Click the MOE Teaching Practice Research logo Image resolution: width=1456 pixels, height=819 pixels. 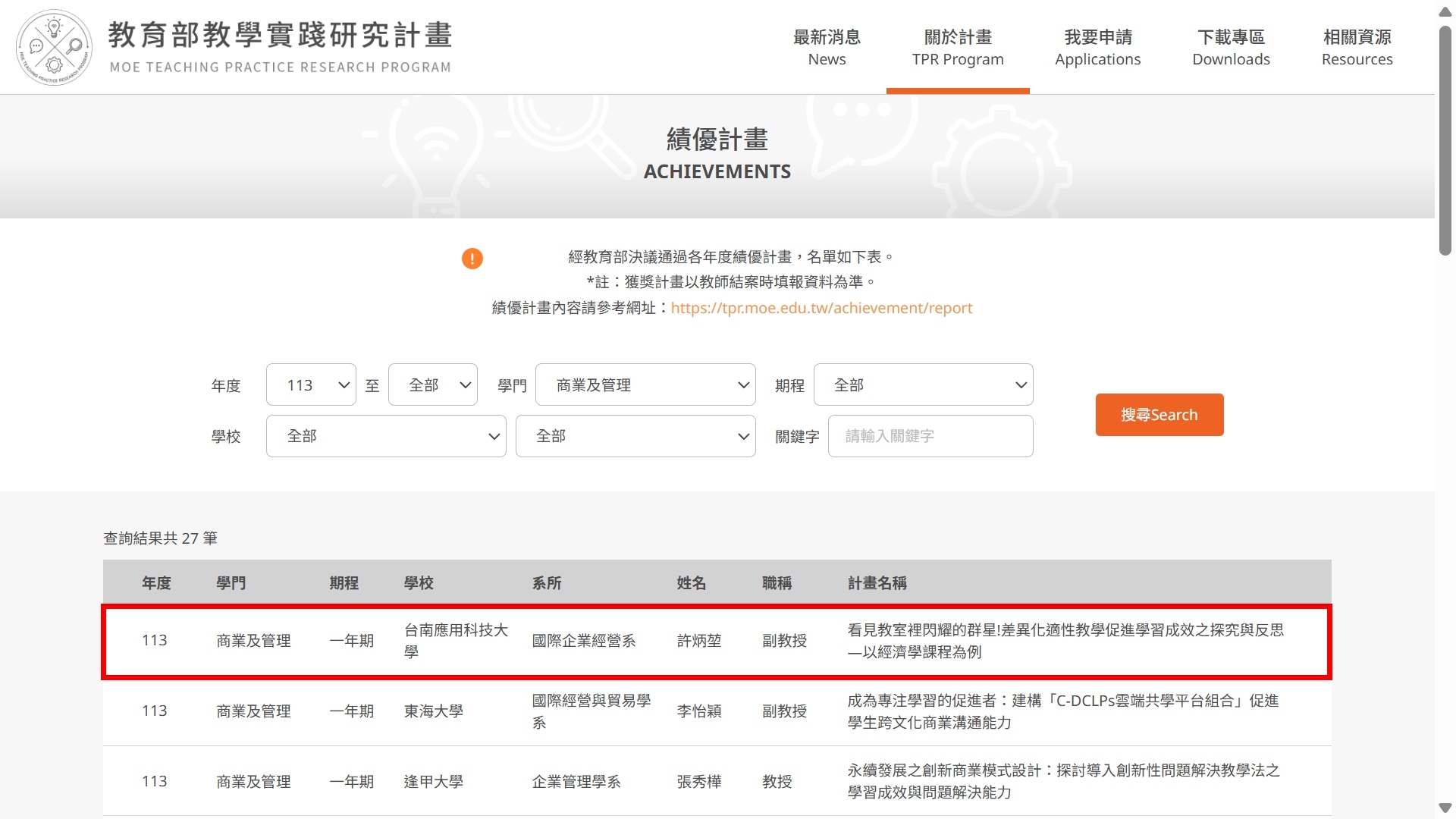pos(55,47)
